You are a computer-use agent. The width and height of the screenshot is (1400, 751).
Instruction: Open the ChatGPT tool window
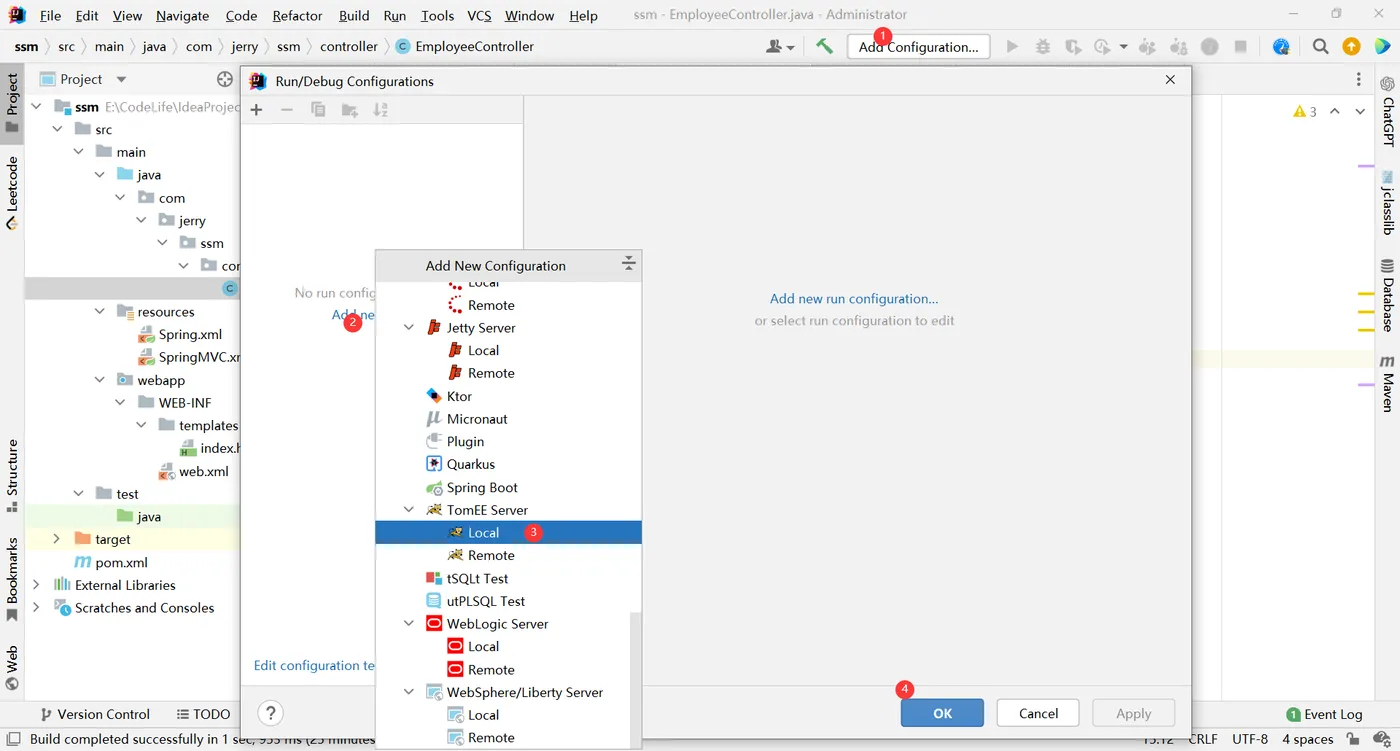[x=1387, y=112]
